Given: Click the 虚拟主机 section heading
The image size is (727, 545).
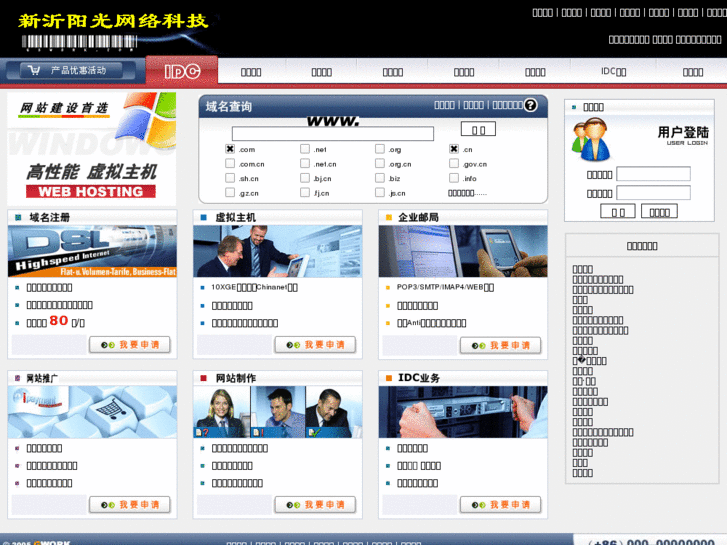Looking at the screenshot, I should pos(236,217).
